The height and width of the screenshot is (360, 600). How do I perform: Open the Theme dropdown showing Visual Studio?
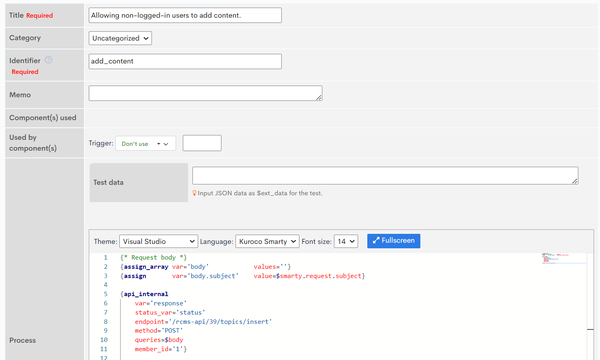coord(158,241)
